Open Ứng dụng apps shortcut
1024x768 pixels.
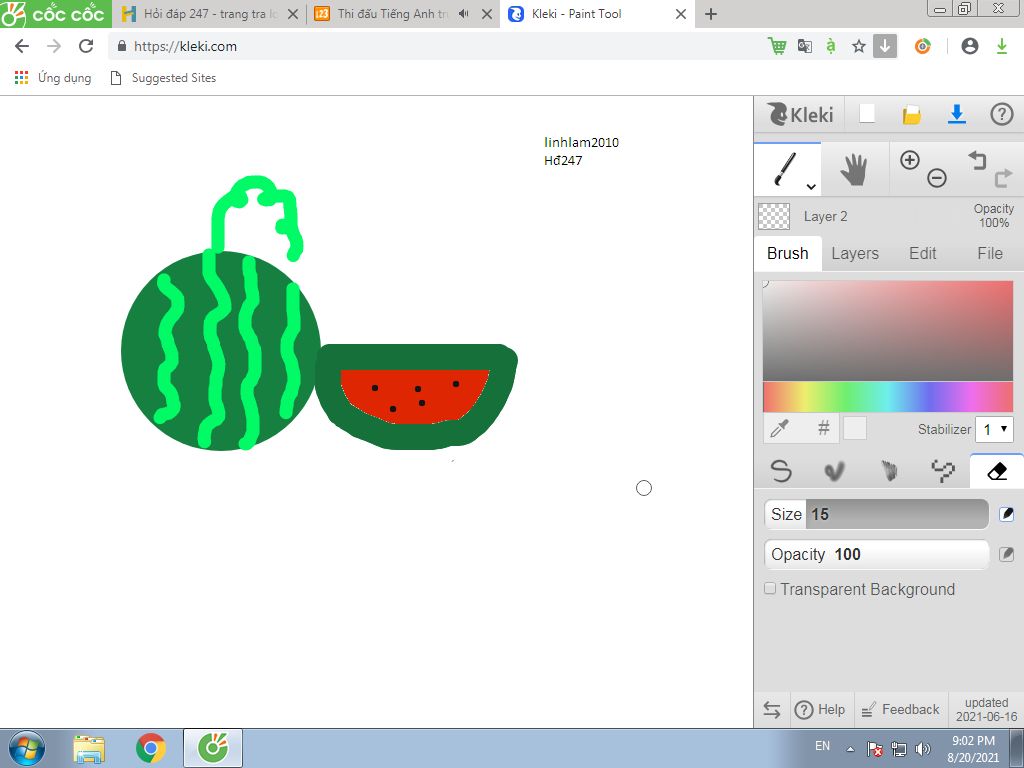pos(53,78)
